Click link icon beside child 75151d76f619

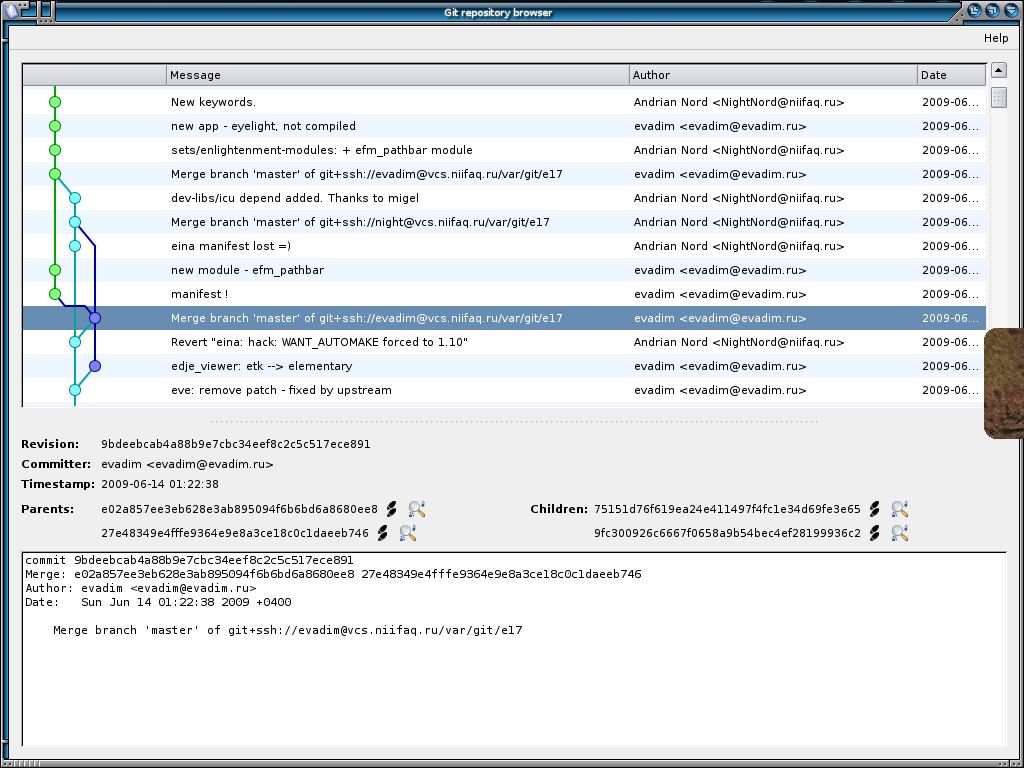coord(875,509)
